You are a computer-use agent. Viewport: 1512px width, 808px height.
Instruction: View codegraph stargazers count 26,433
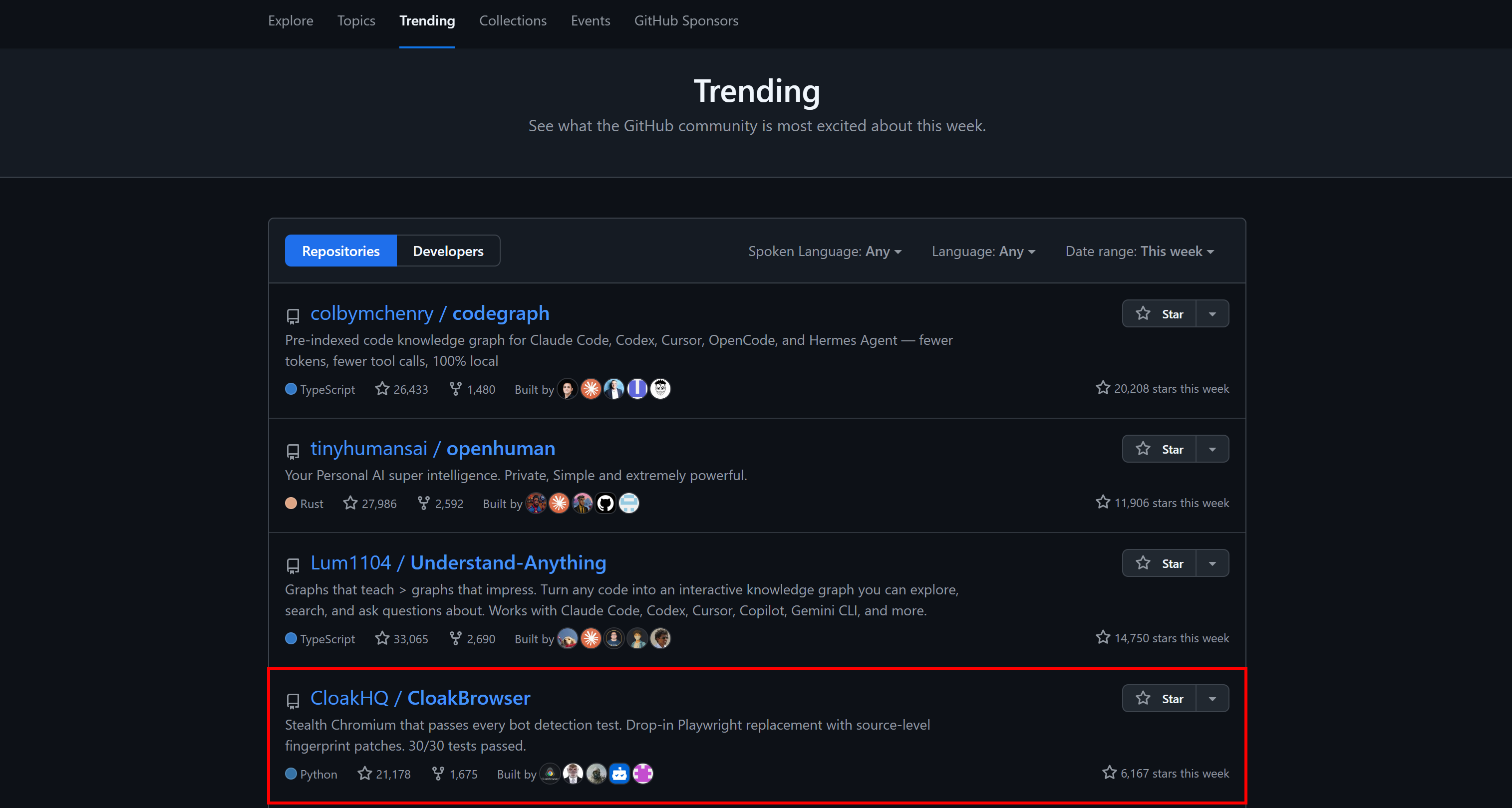pyautogui.click(x=402, y=389)
